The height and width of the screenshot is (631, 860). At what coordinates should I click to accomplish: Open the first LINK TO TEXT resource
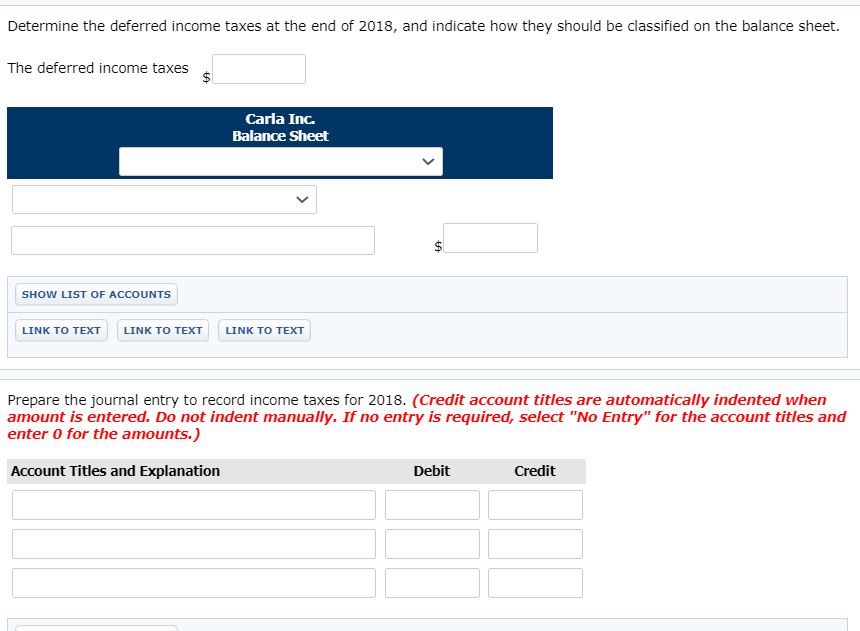tap(61, 330)
